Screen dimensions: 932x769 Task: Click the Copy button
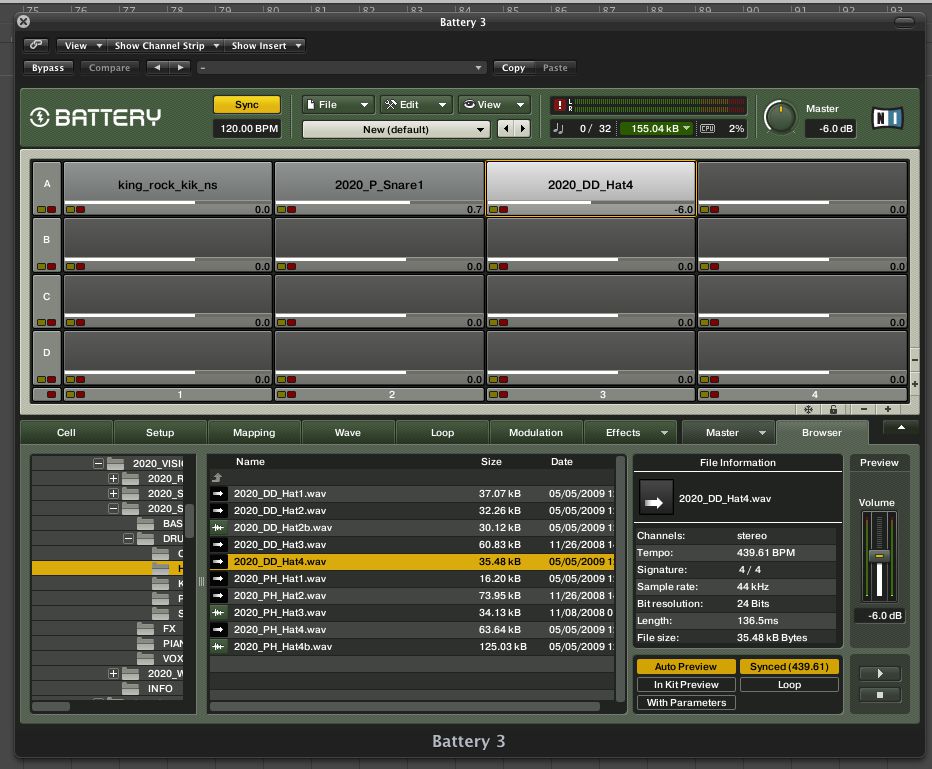(x=513, y=68)
